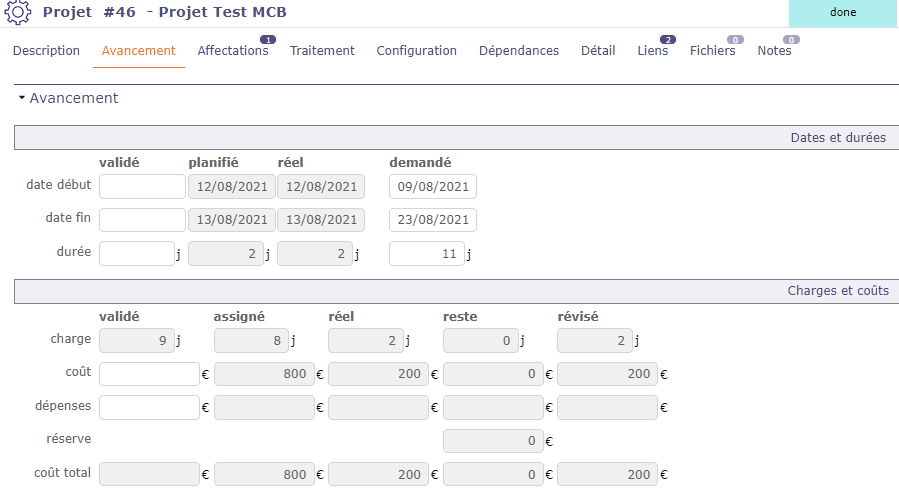Click the done status indicator
The height and width of the screenshot is (493, 899).
tap(842, 13)
